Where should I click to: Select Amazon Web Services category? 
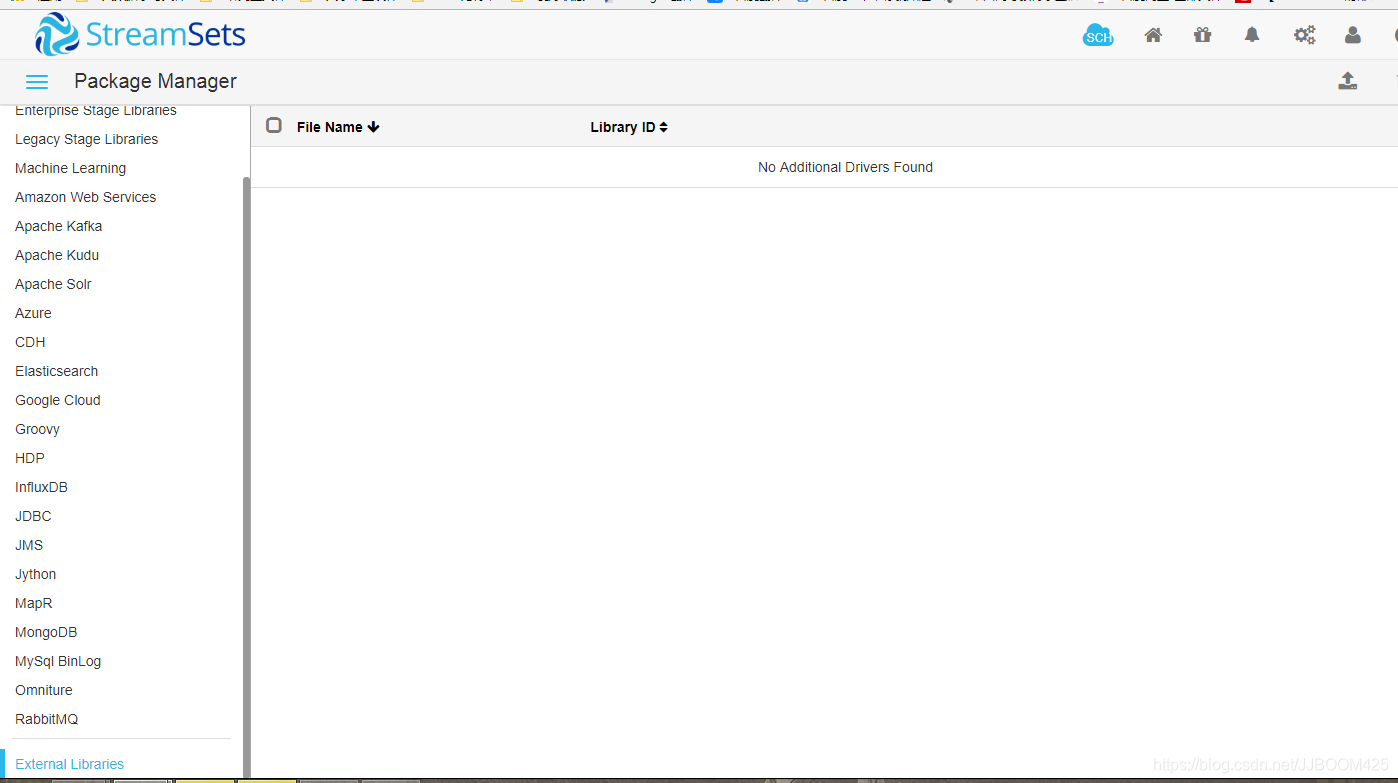85,197
